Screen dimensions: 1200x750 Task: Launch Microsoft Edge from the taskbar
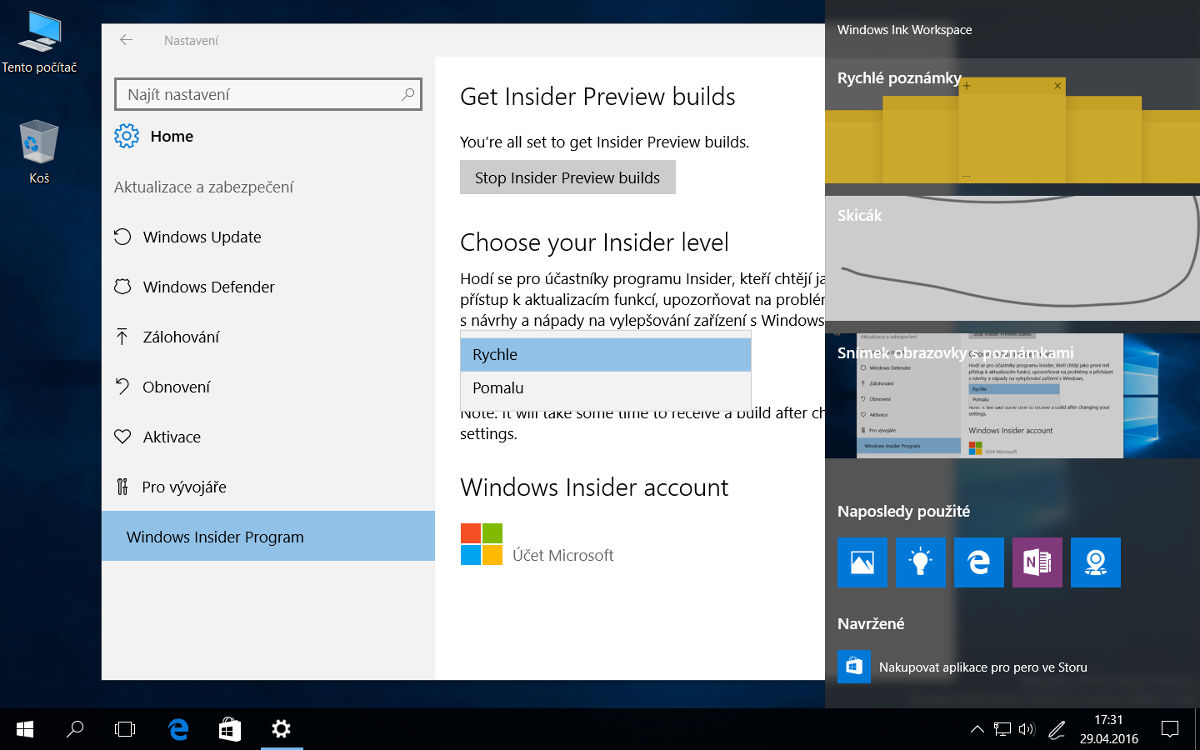tap(179, 729)
